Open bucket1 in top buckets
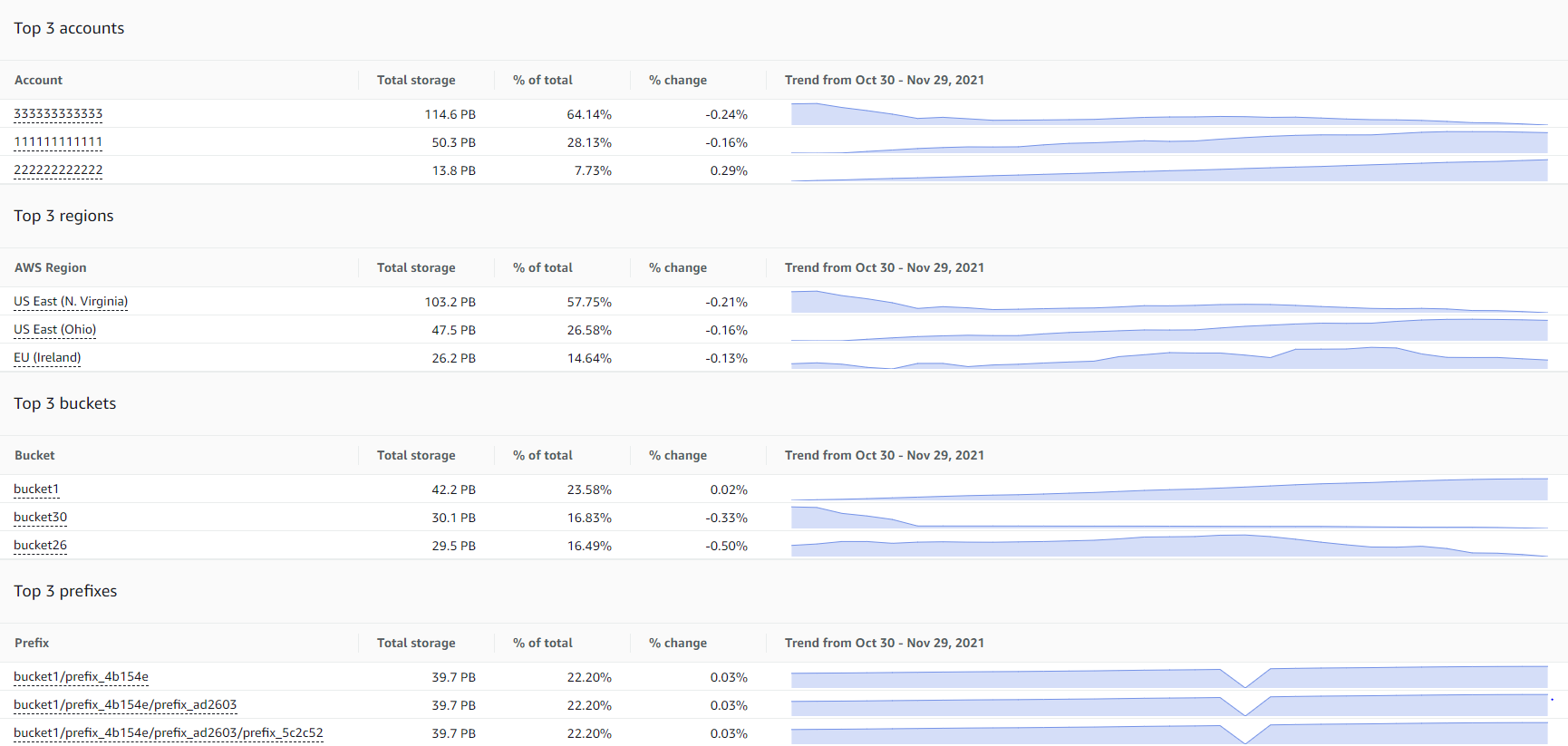This screenshot has height=746, width=1568. tap(36, 489)
